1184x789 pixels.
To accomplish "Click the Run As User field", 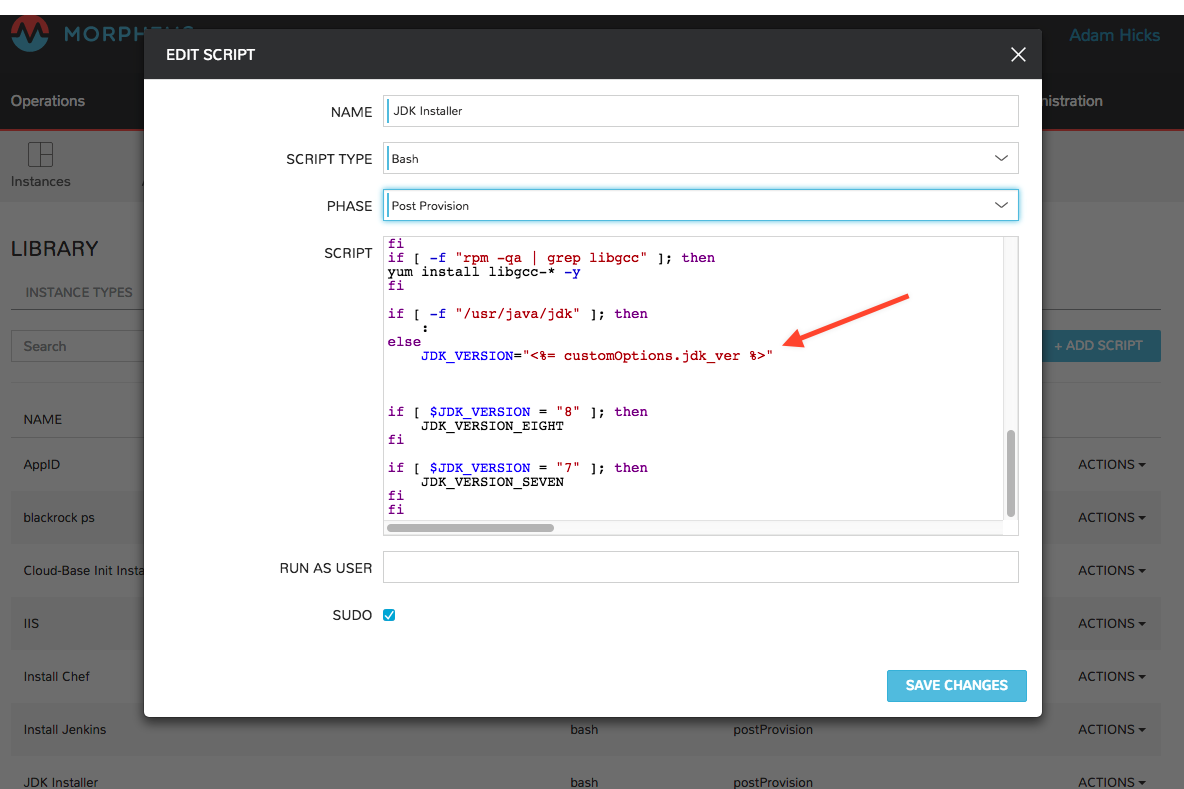I will coord(701,567).
